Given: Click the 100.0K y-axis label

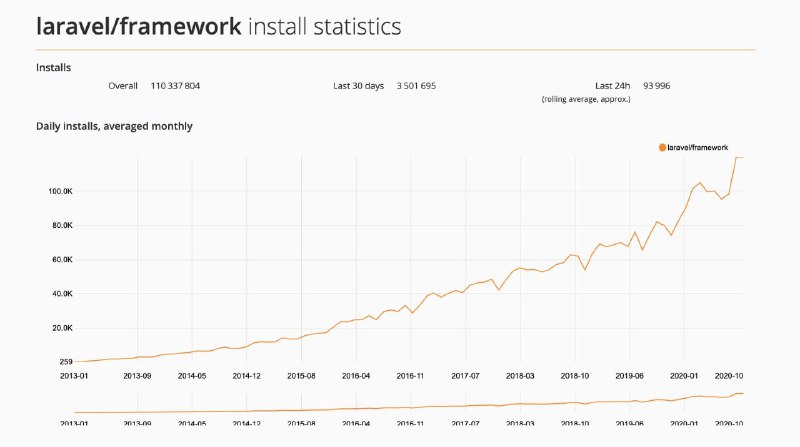Looking at the screenshot, I should pyautogui.click(x=62, y=191).
